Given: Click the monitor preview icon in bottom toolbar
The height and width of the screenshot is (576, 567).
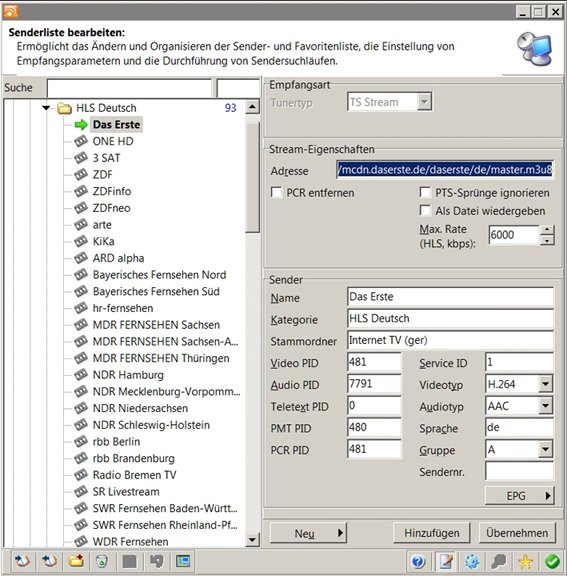Looking at the screenshot, I should (x=183, y=561).
